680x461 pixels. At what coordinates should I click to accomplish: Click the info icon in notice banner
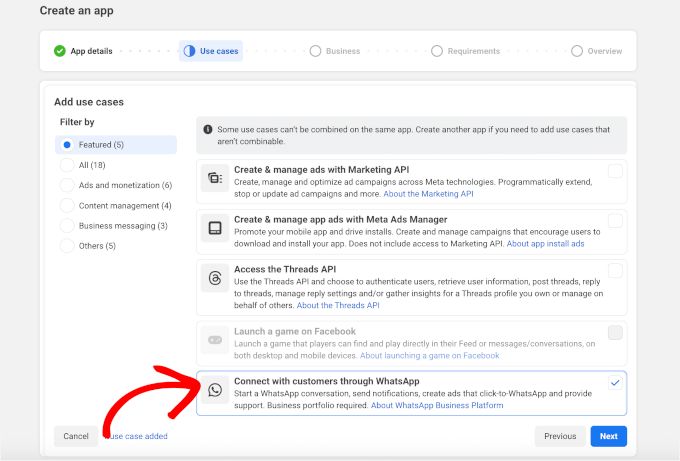[208, 129]
